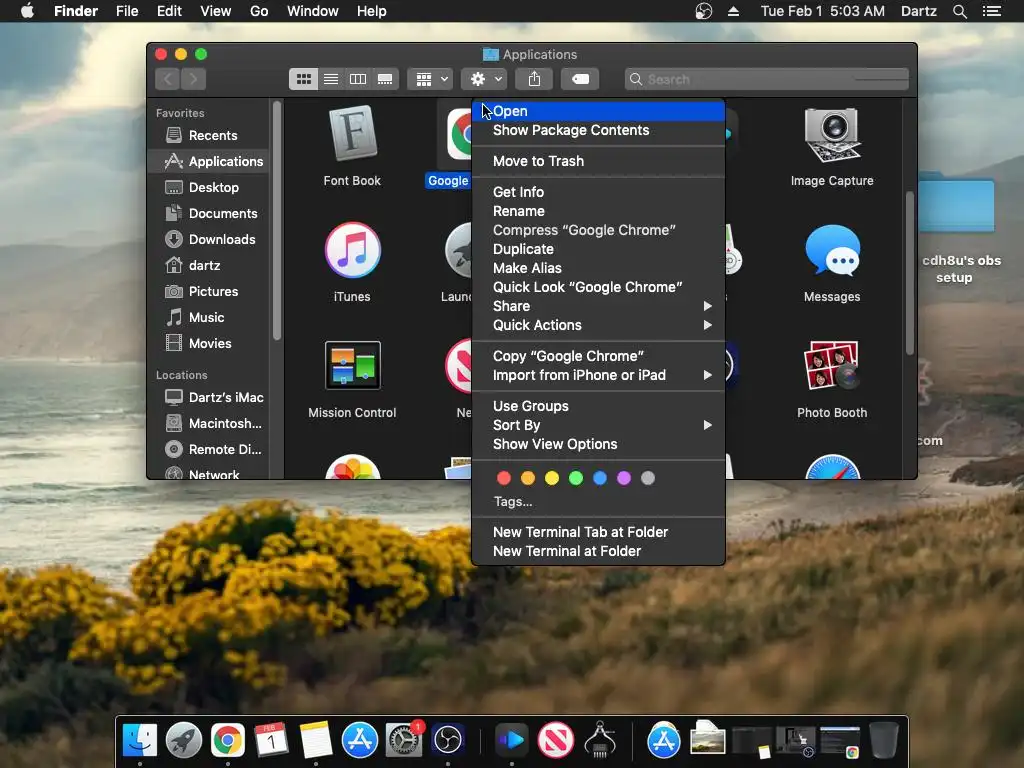
Task: Choose Quick Look "Google Chrome"
Action: pos(598,287)
